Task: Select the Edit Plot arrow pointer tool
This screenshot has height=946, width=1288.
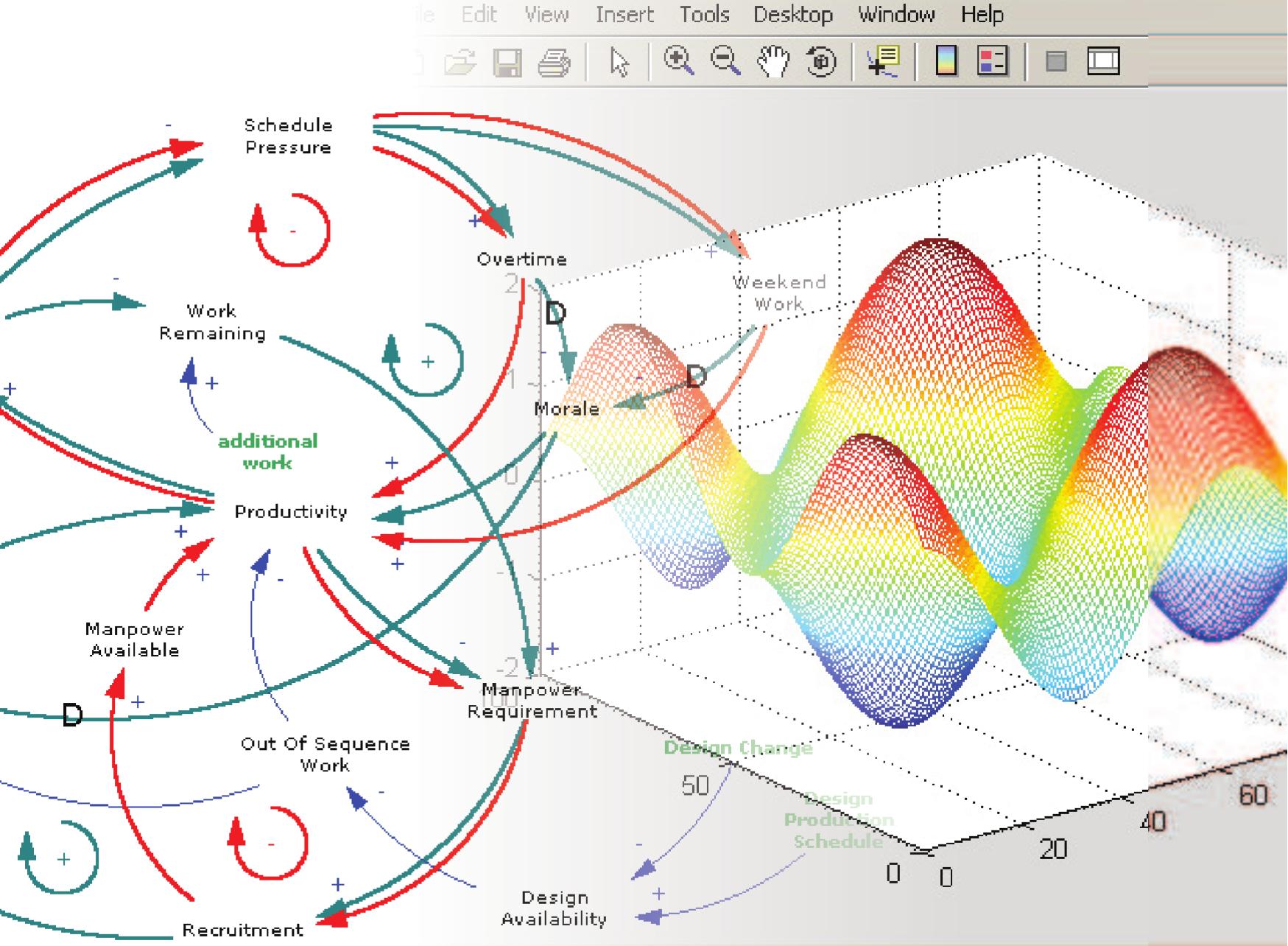Action: click(x=620, y=63)
